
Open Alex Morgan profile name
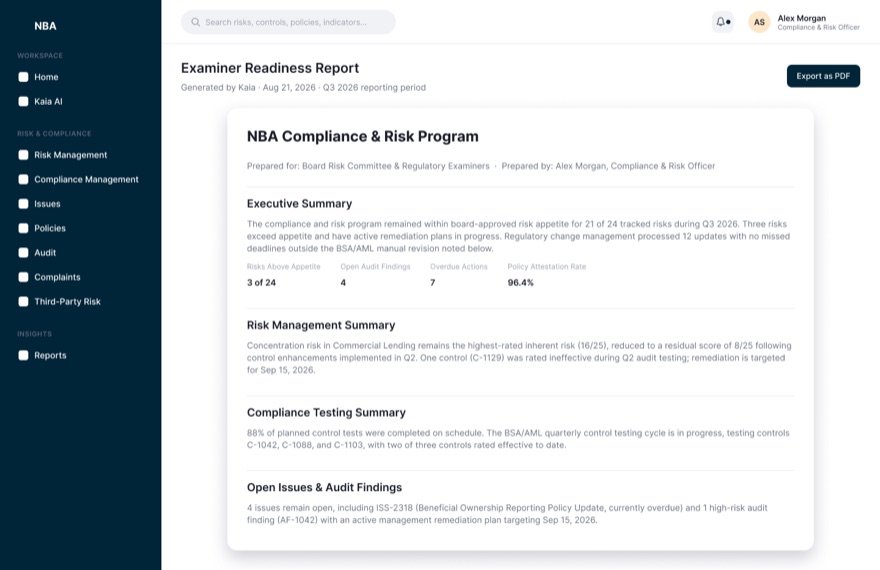point(801,18)
